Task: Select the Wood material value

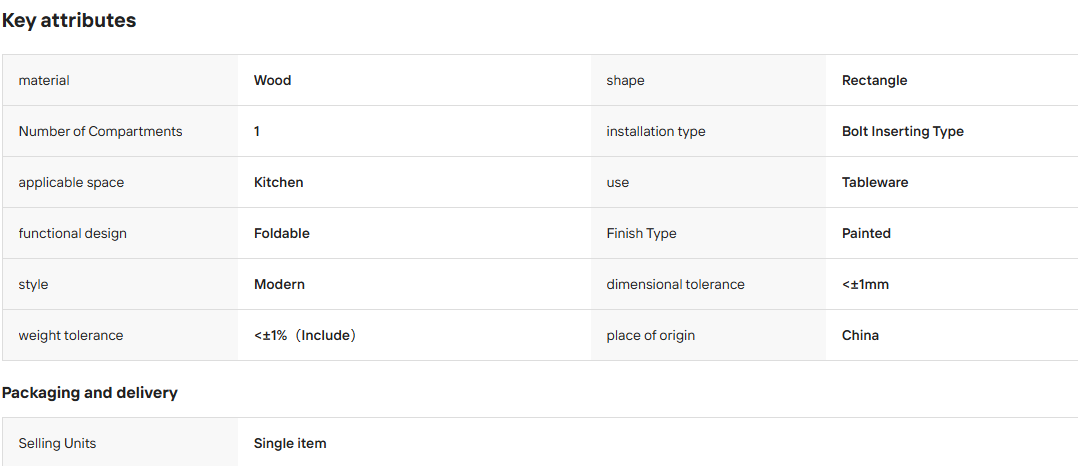Action: [x=272, y=80]
